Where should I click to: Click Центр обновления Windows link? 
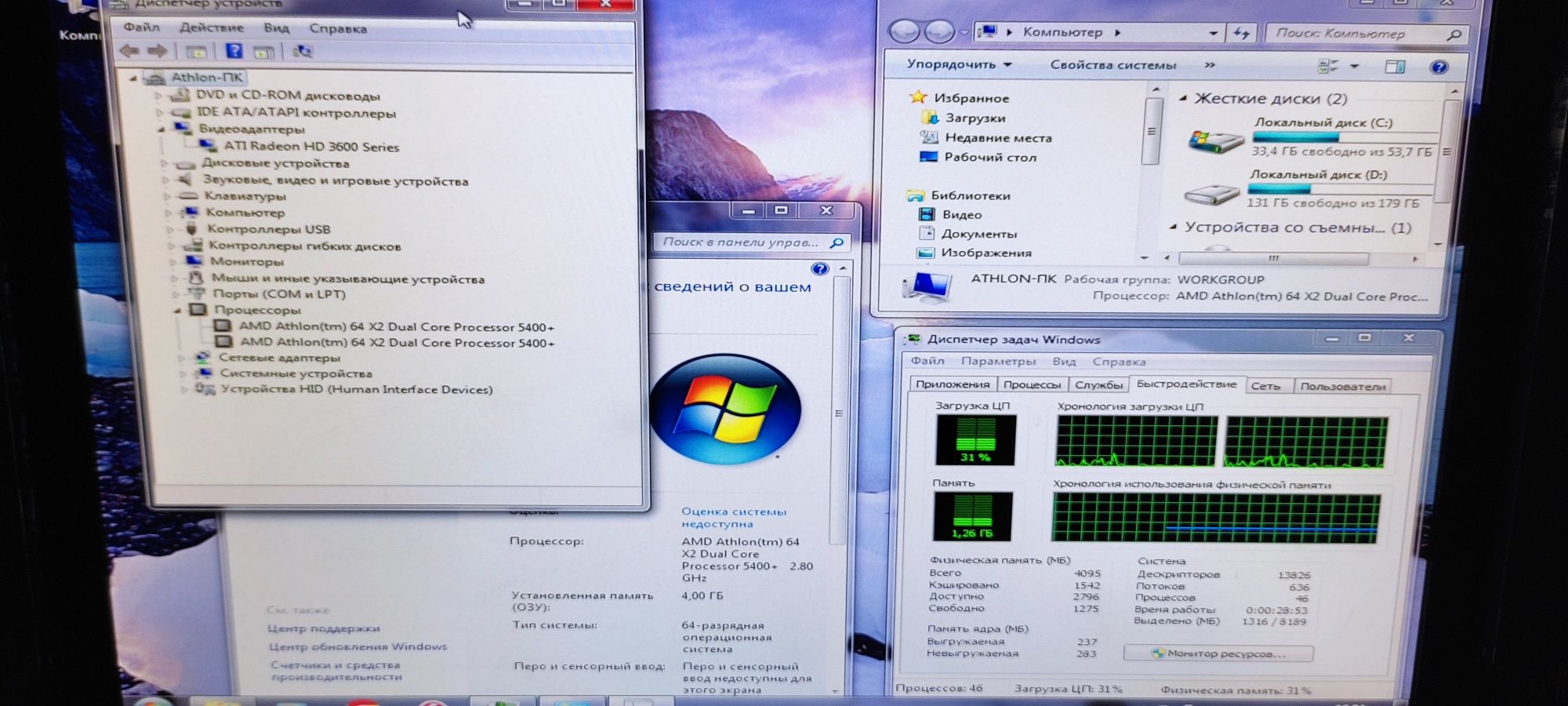coord(358,647)
